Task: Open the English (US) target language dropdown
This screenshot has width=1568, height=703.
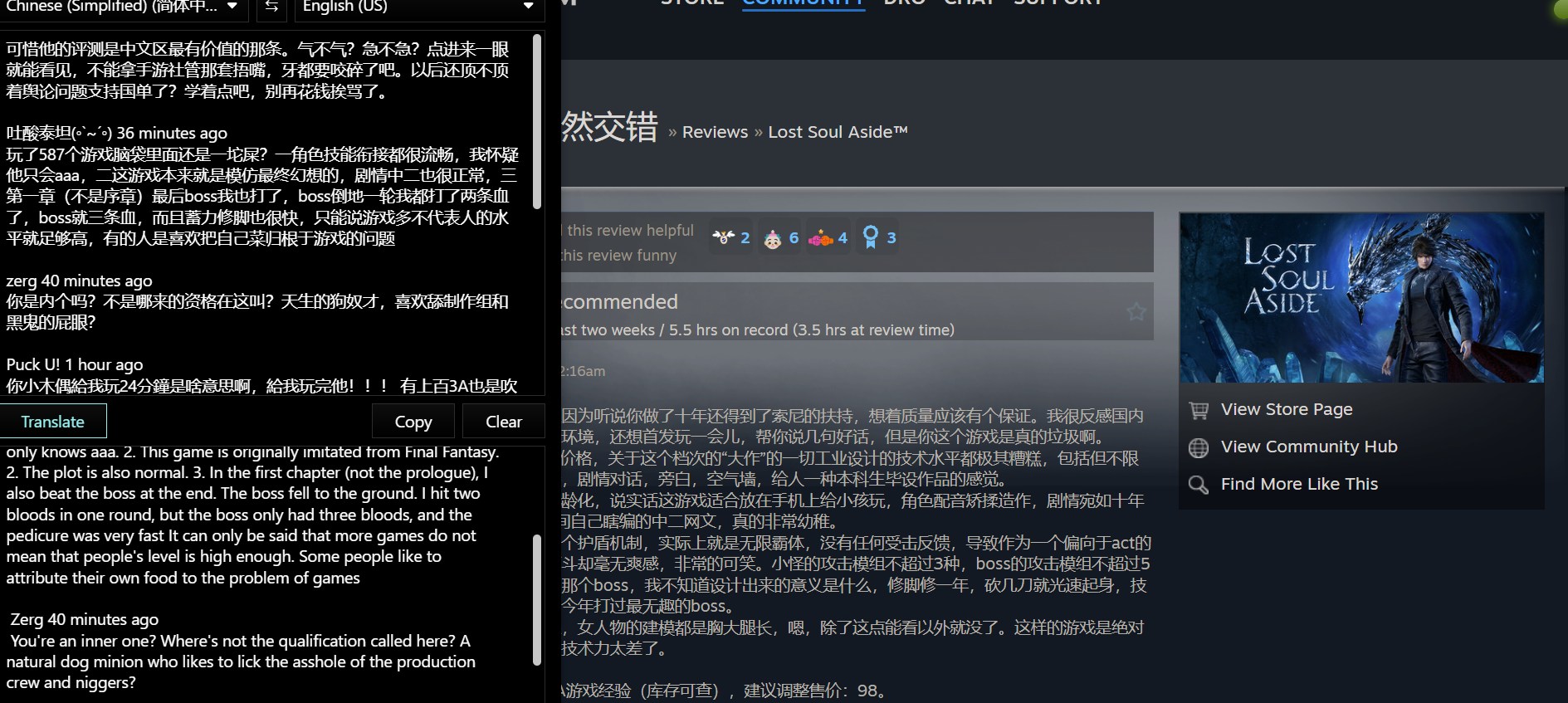Action: [418, 7]
